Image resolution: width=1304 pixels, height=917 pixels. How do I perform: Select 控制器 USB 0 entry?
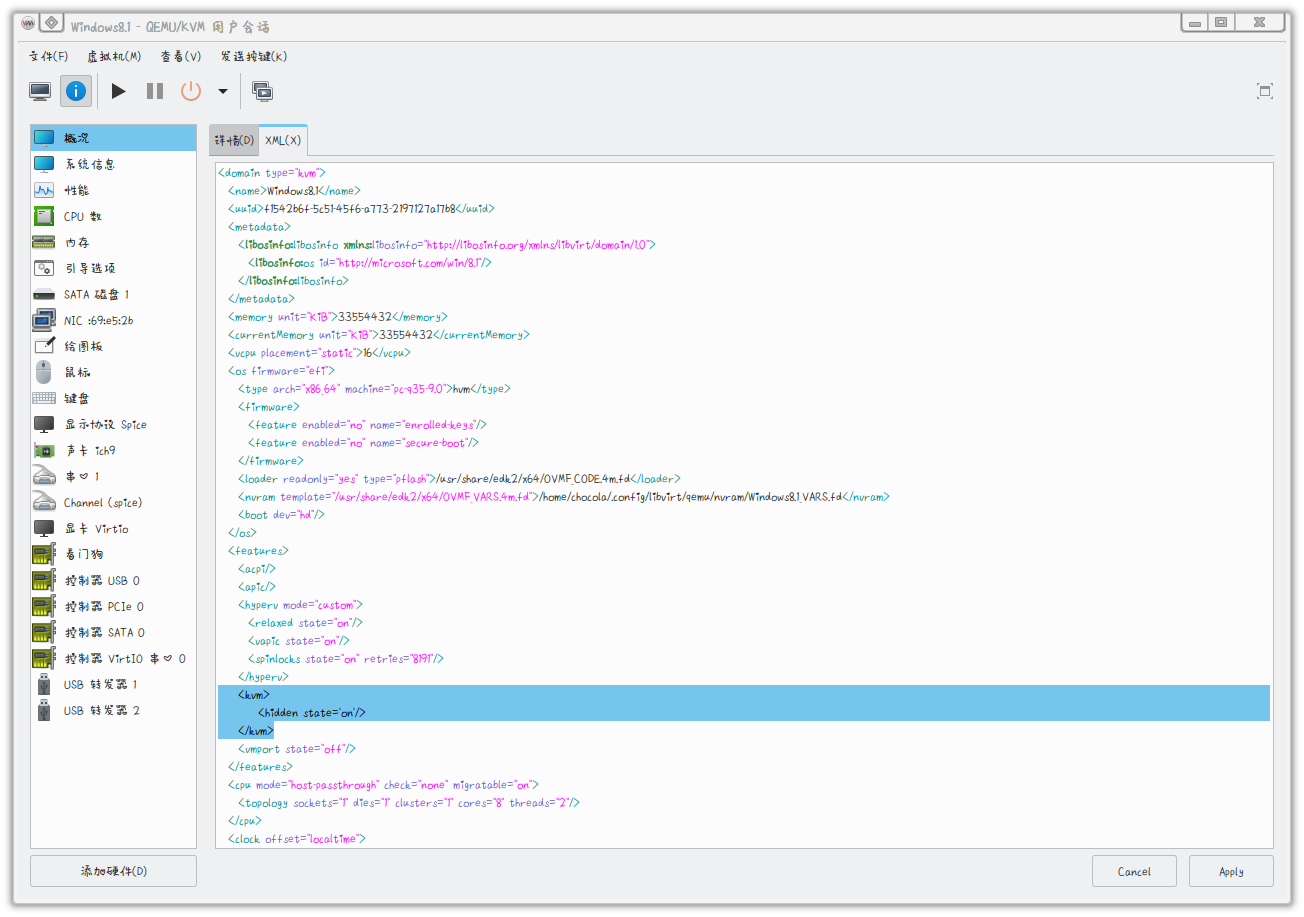click(113, 580)
